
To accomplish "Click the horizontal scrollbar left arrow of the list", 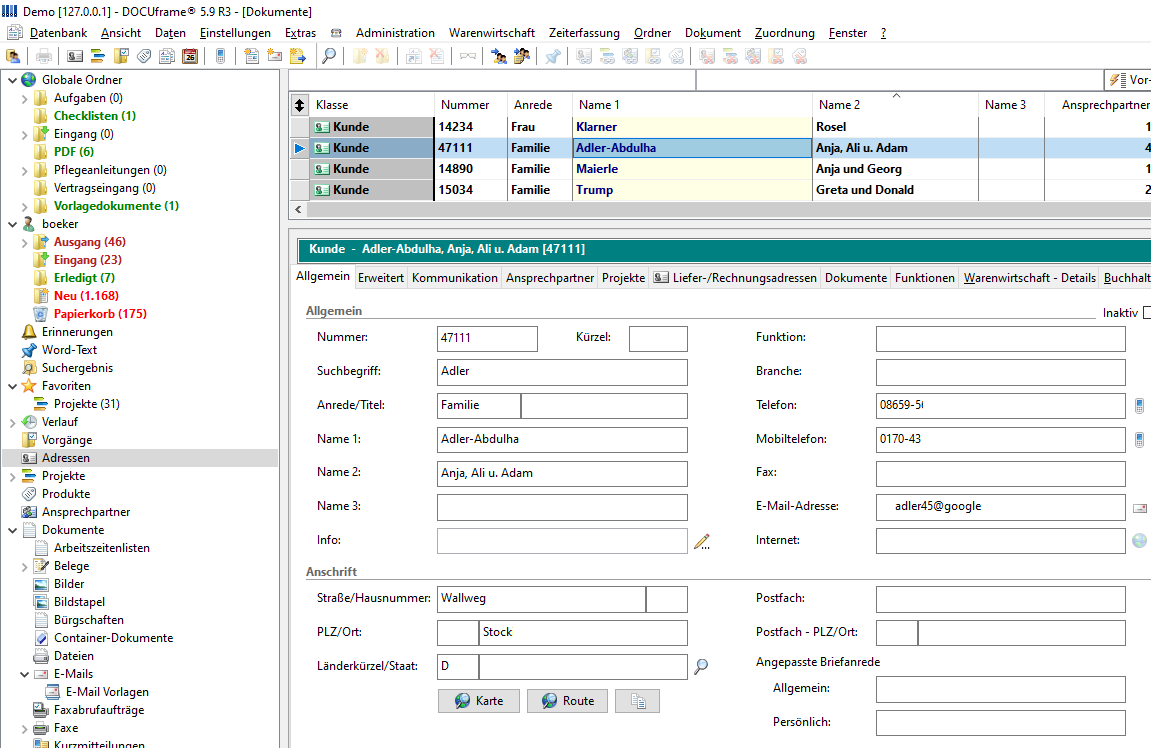I will click(x=298, y=209).
